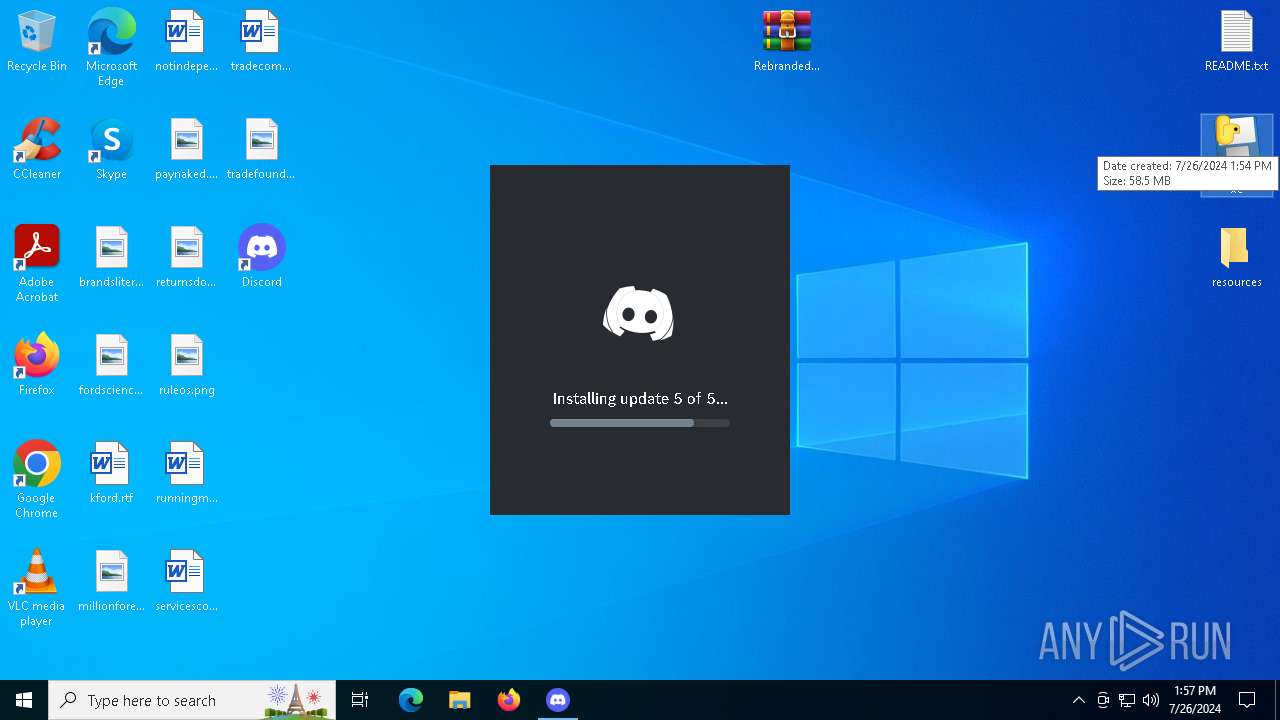Open the Adobe Acrobat shortcut
The image size is (1280, 720).
(37, 264)
